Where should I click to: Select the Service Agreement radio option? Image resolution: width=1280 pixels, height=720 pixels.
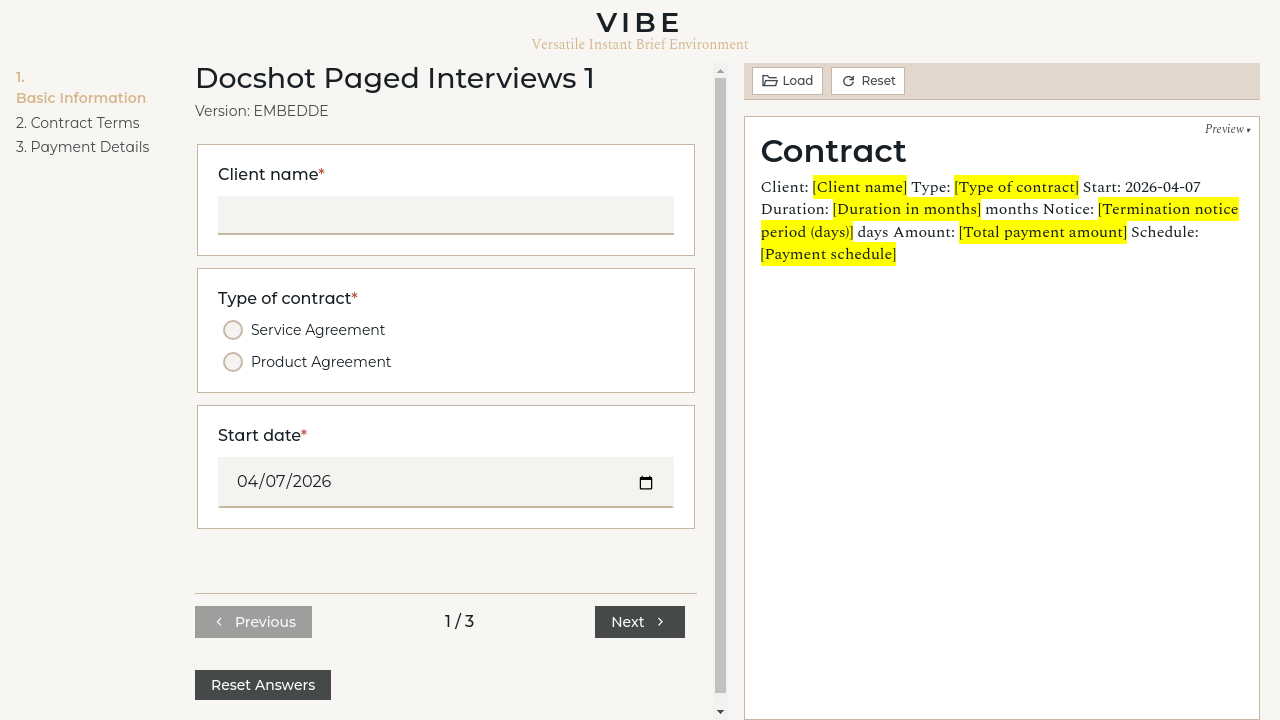pos(233,330)
